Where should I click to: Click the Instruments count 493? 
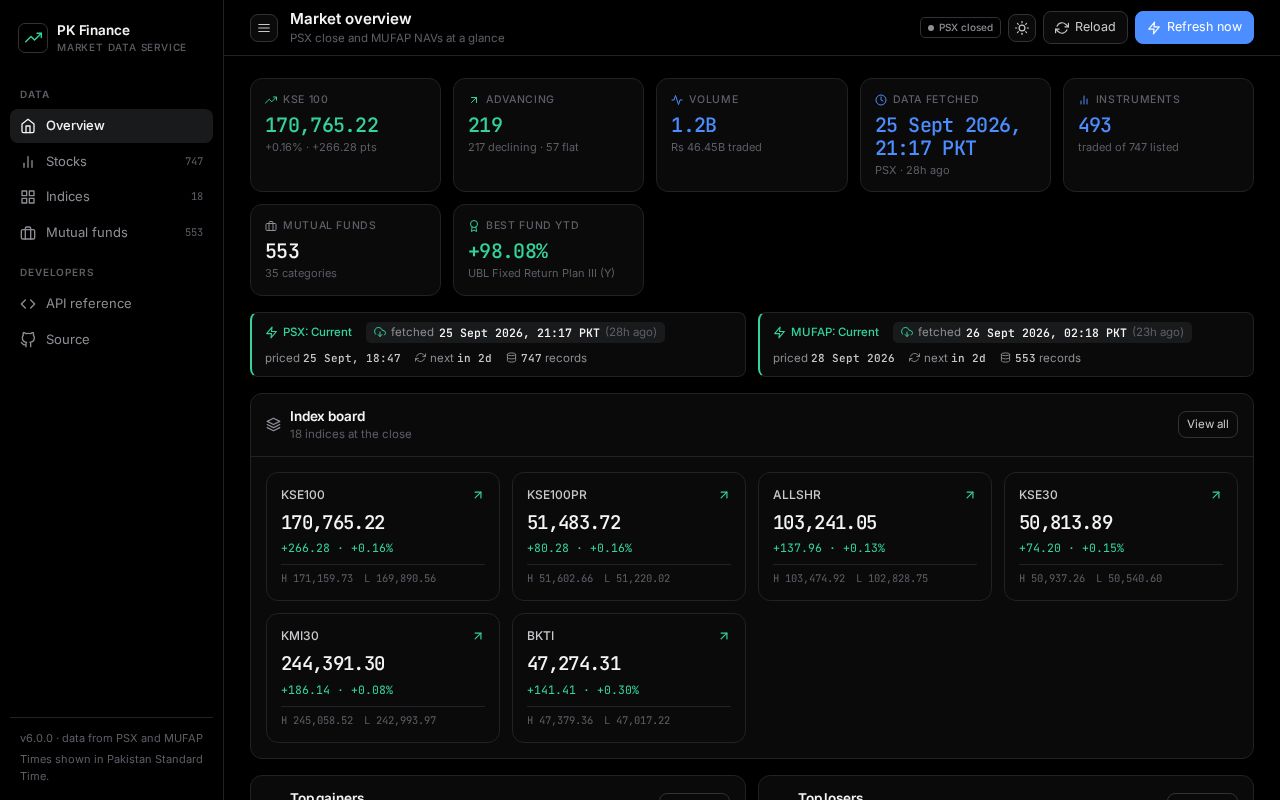click(1095, 125)
